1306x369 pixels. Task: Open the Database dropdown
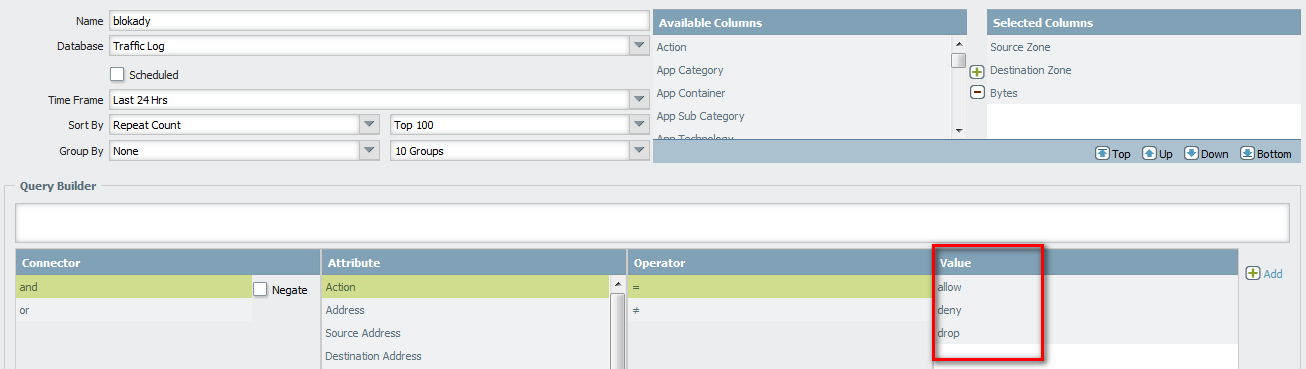tap(638, 46)
